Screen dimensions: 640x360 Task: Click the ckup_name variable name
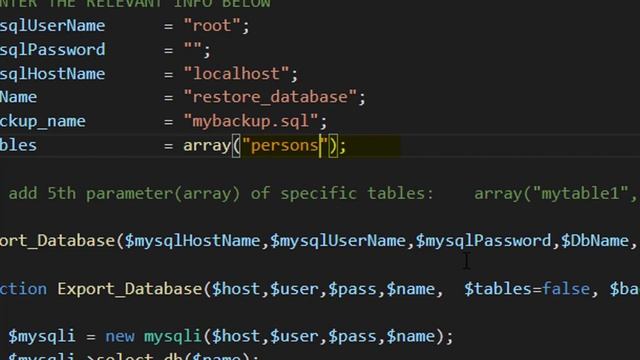[x=43, y=122]
